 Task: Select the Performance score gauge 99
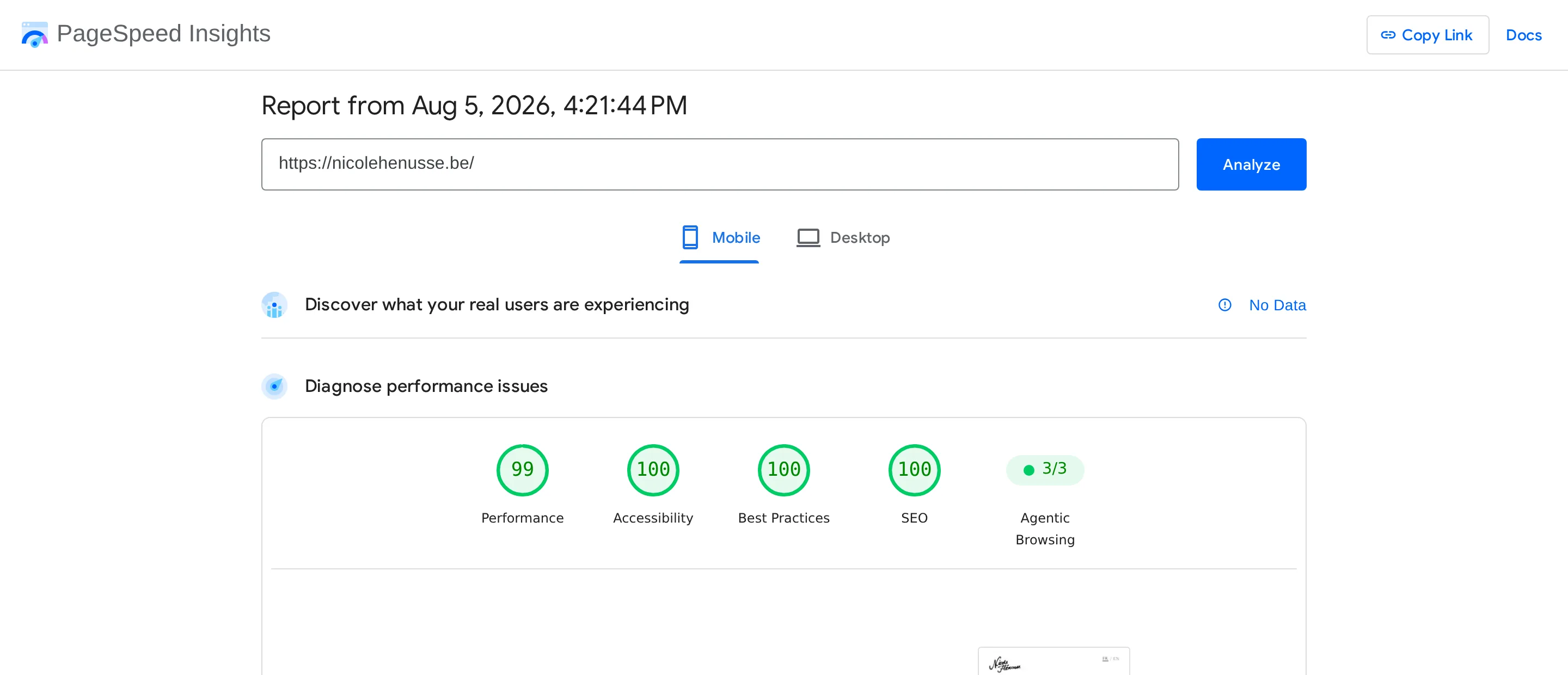(522, 470)
